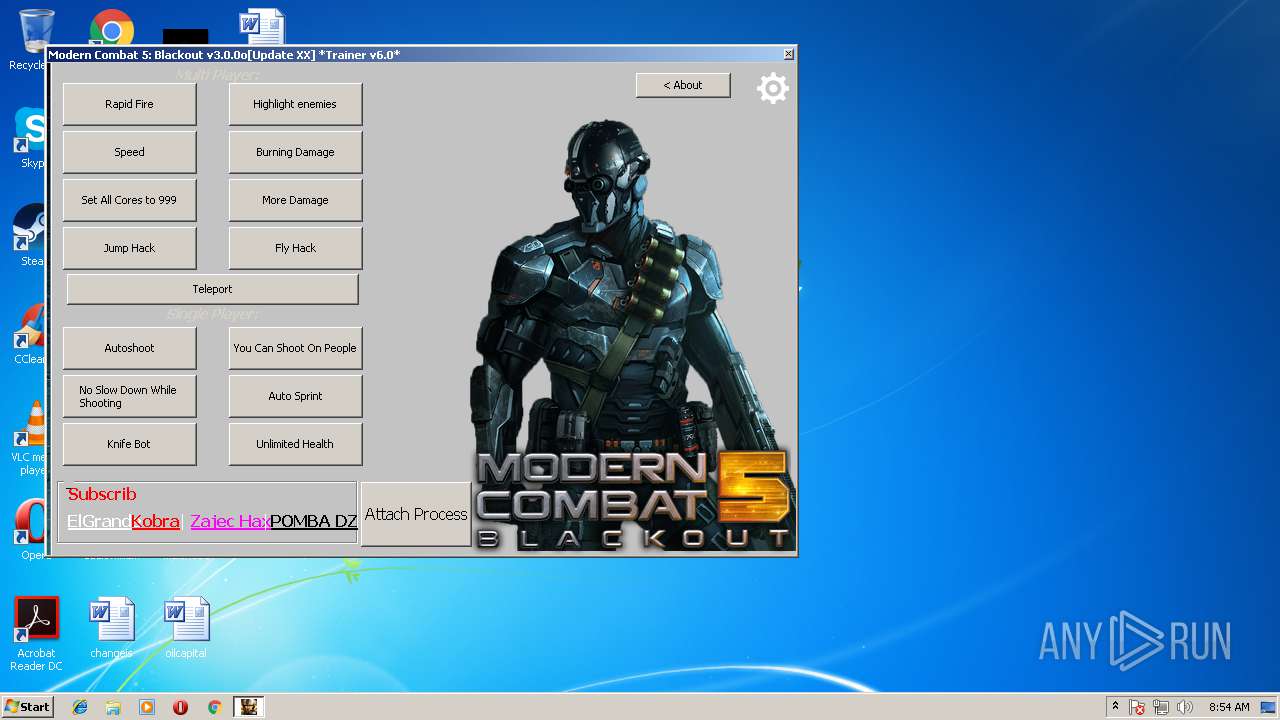
Task: Open ElGrand channel link
Action: tap(98, 521)
